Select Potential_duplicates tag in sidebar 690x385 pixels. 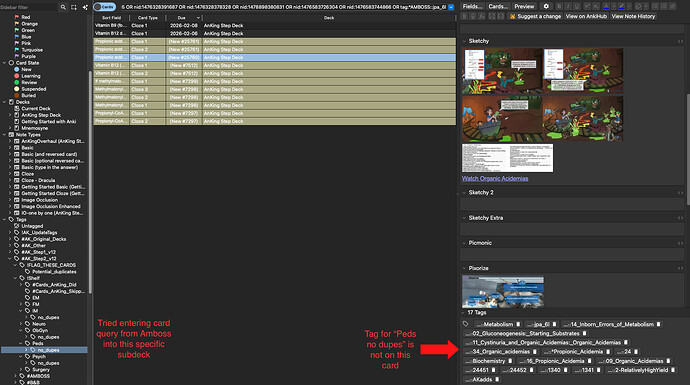click(54, 272)
